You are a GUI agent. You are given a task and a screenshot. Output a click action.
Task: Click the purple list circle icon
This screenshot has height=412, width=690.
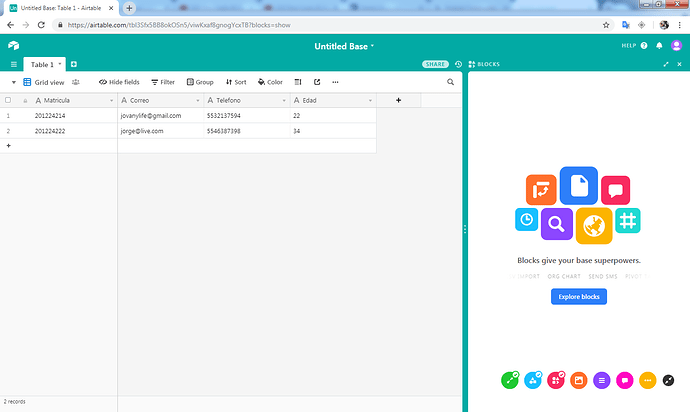pos(602,380)
